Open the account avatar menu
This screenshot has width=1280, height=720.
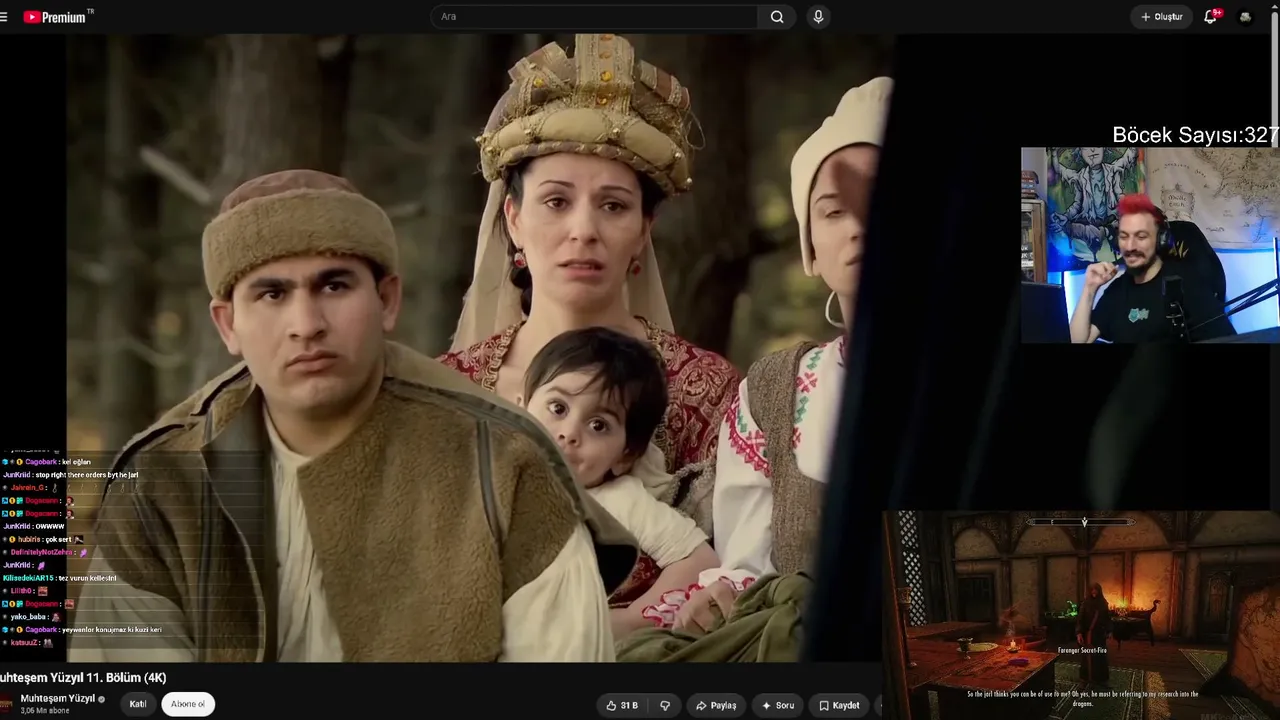(x=1245, y=17)
